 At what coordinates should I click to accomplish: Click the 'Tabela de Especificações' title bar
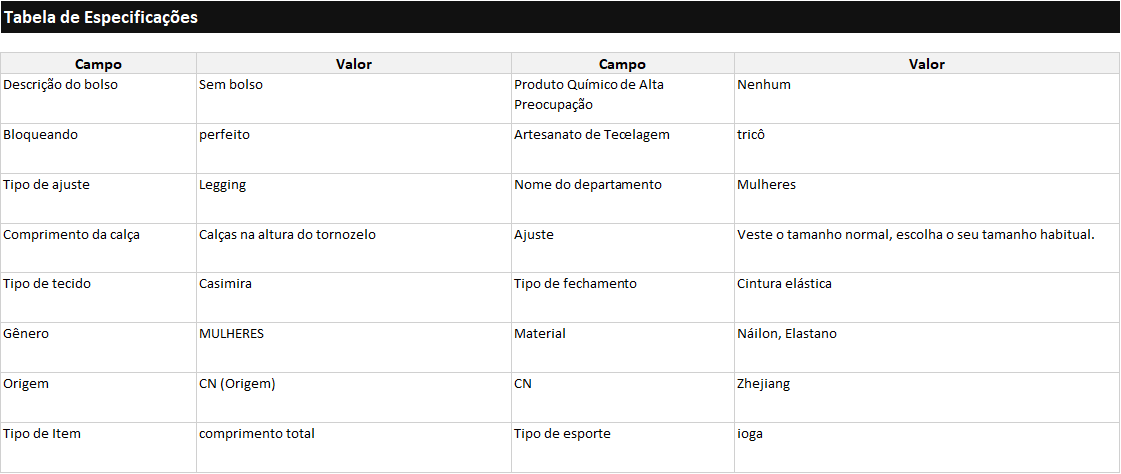100,18
